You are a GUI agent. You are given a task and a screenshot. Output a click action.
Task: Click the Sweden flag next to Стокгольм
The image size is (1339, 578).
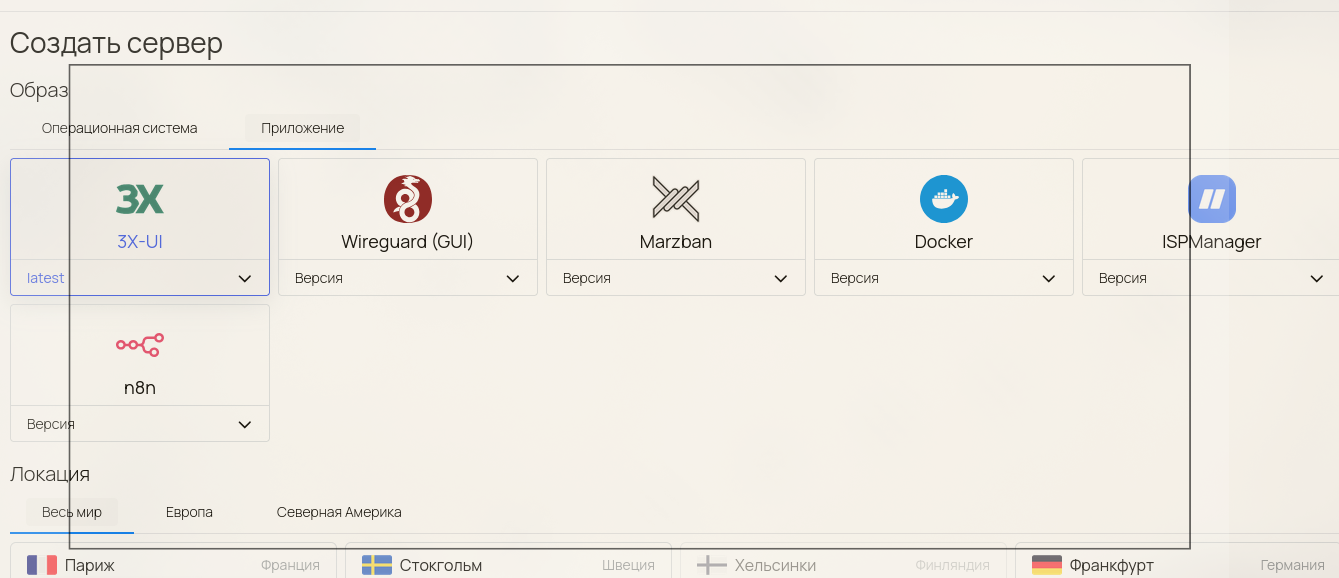coord(377,565)
